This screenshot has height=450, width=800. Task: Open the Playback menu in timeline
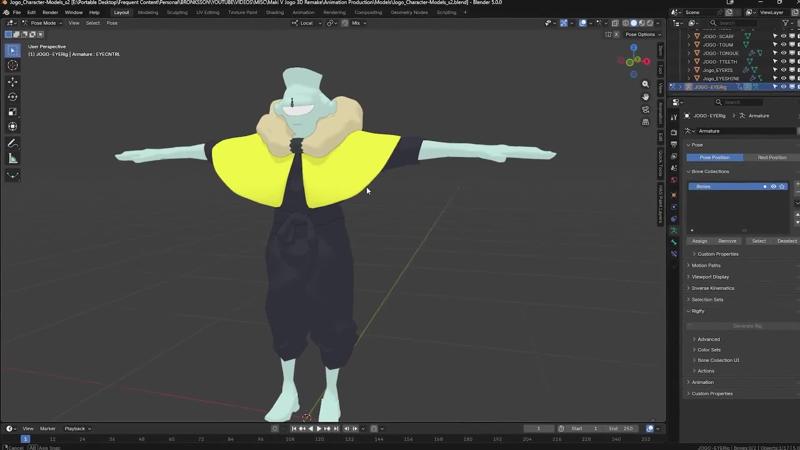pos(78,429)
